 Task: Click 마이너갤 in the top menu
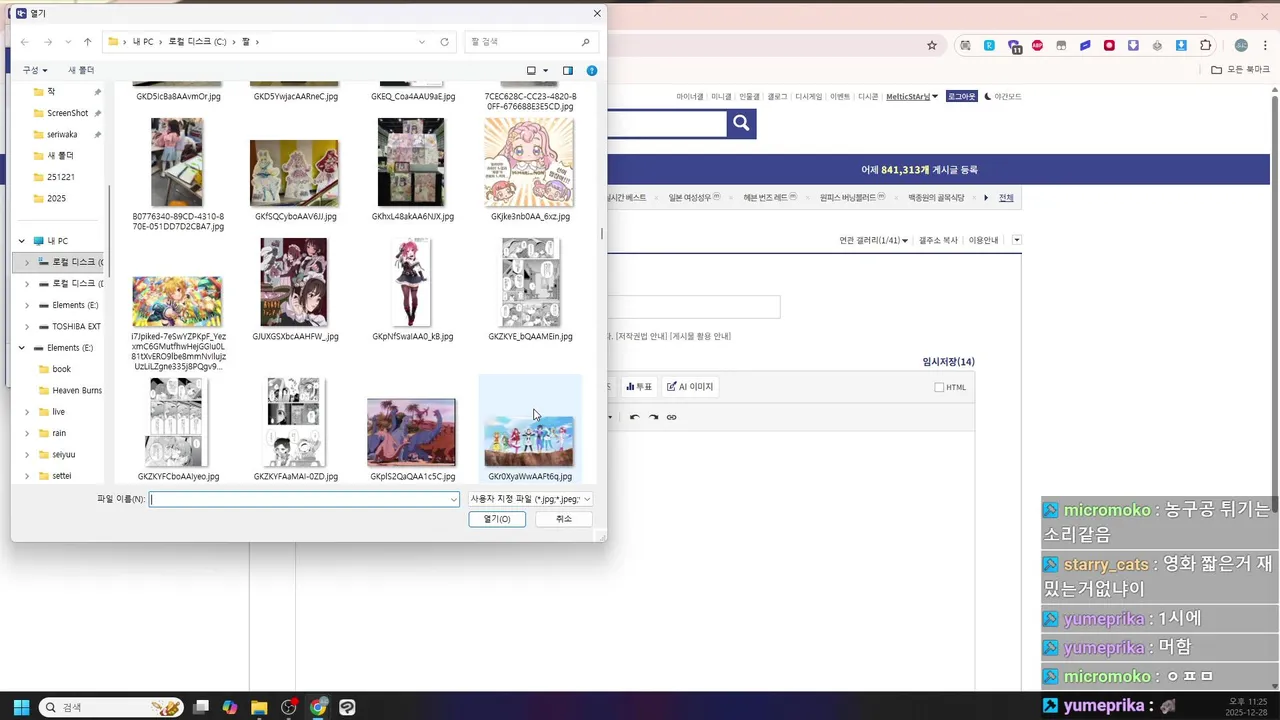tap(690, 97)
